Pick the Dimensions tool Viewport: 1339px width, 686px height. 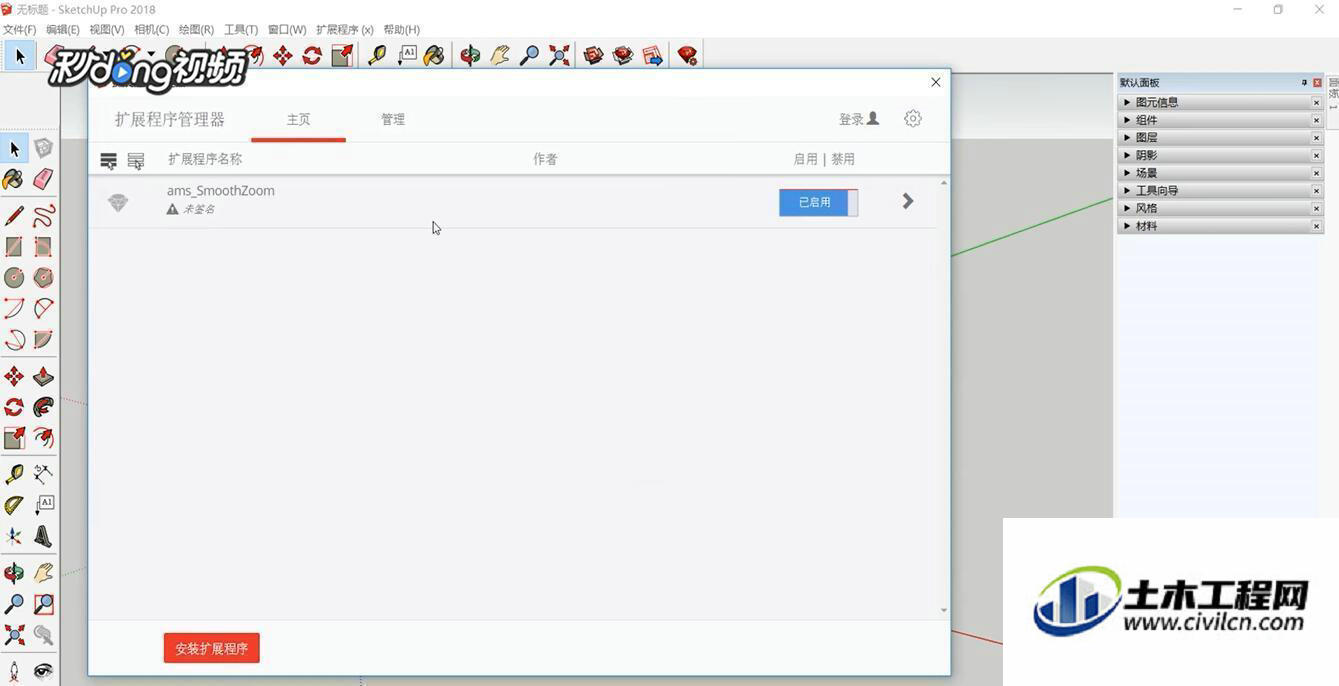tap(43, 474)
